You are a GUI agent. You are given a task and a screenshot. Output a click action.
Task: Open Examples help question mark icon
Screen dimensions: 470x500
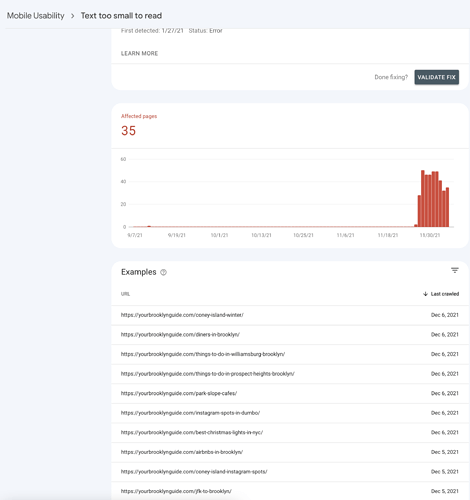163,272
